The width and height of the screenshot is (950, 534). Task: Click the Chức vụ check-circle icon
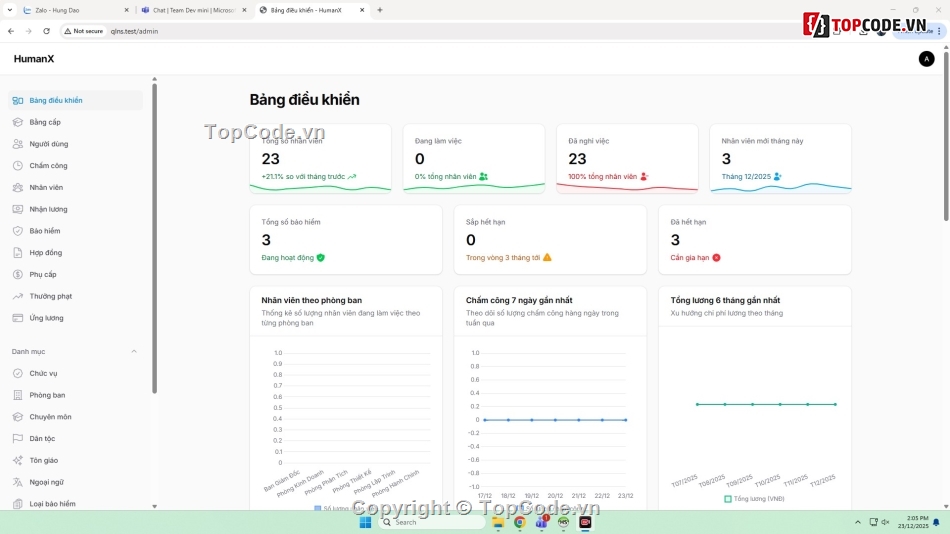(x=18, y=373)
